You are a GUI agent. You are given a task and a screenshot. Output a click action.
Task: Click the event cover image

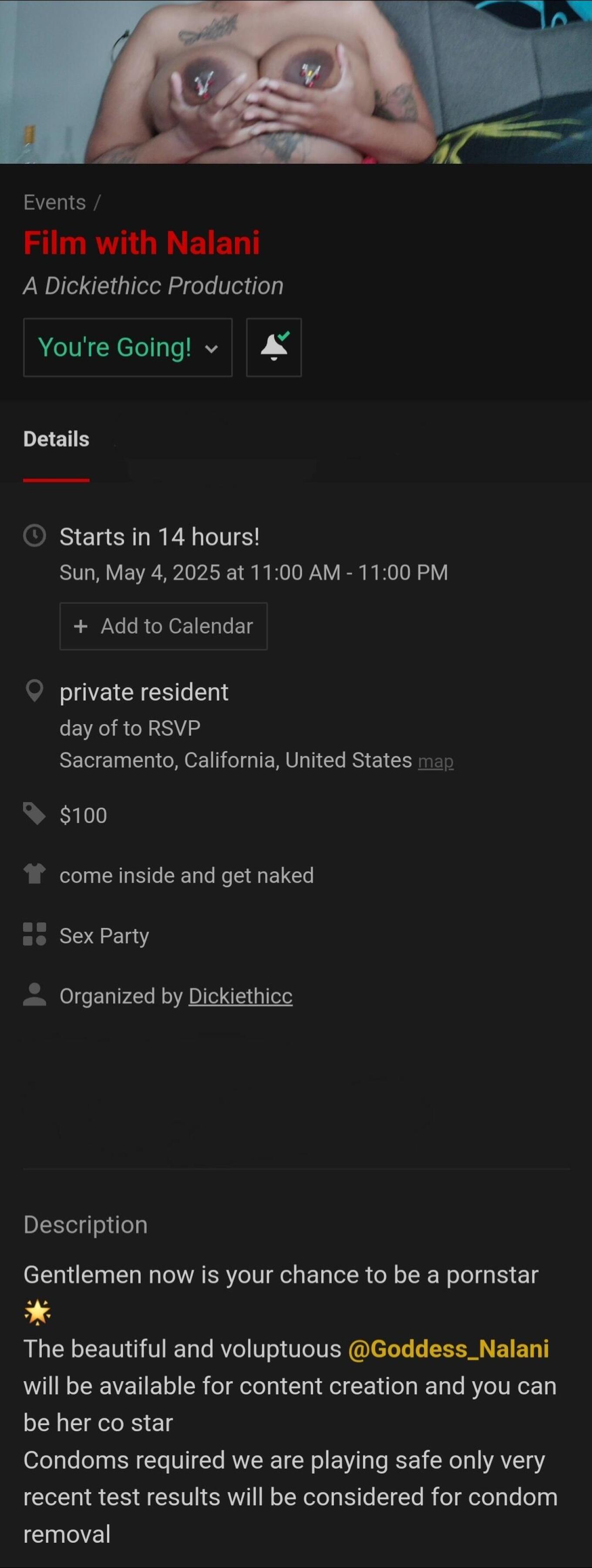[x=296, y=81]
